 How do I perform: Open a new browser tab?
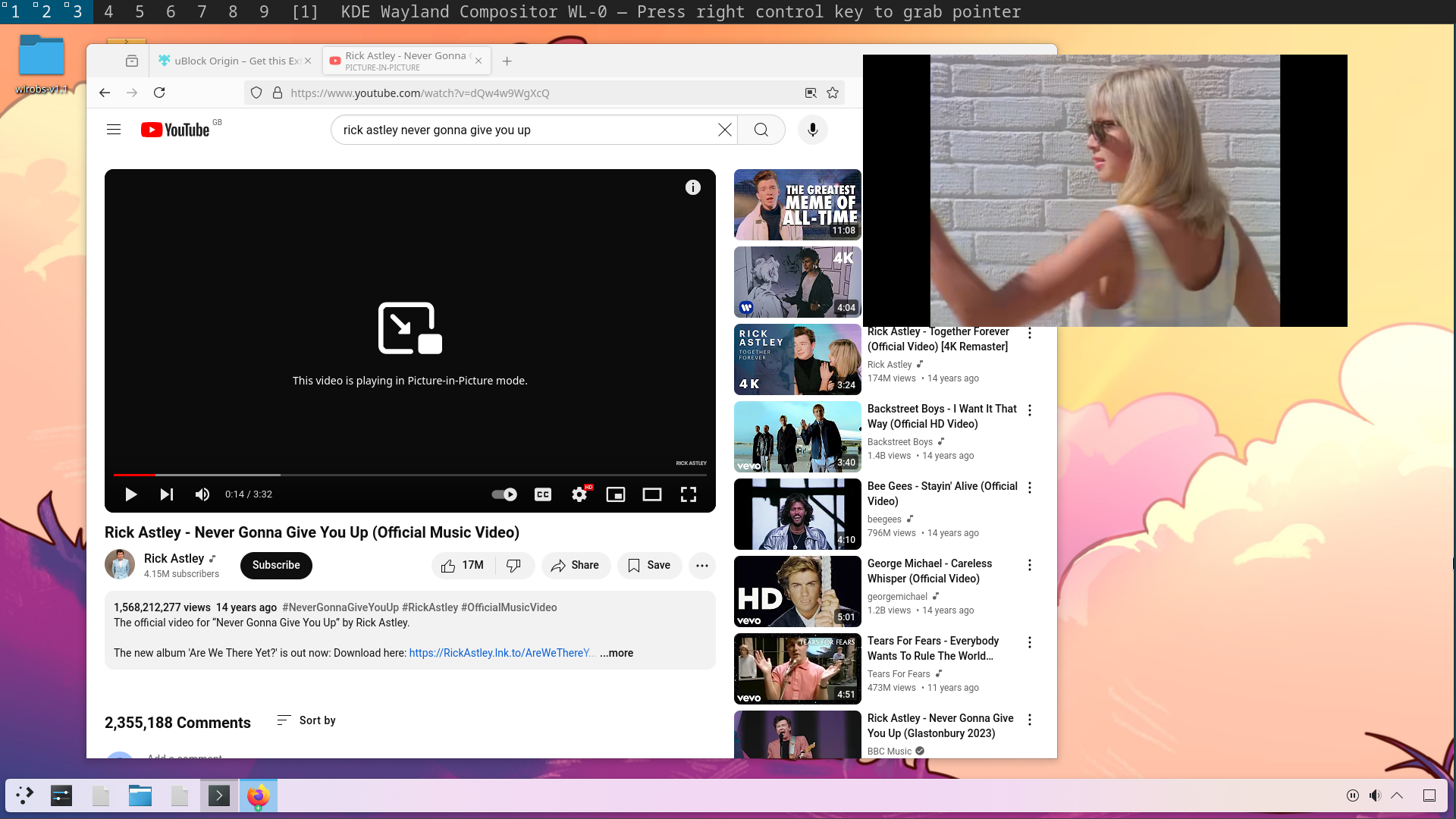tap(507, 61)
